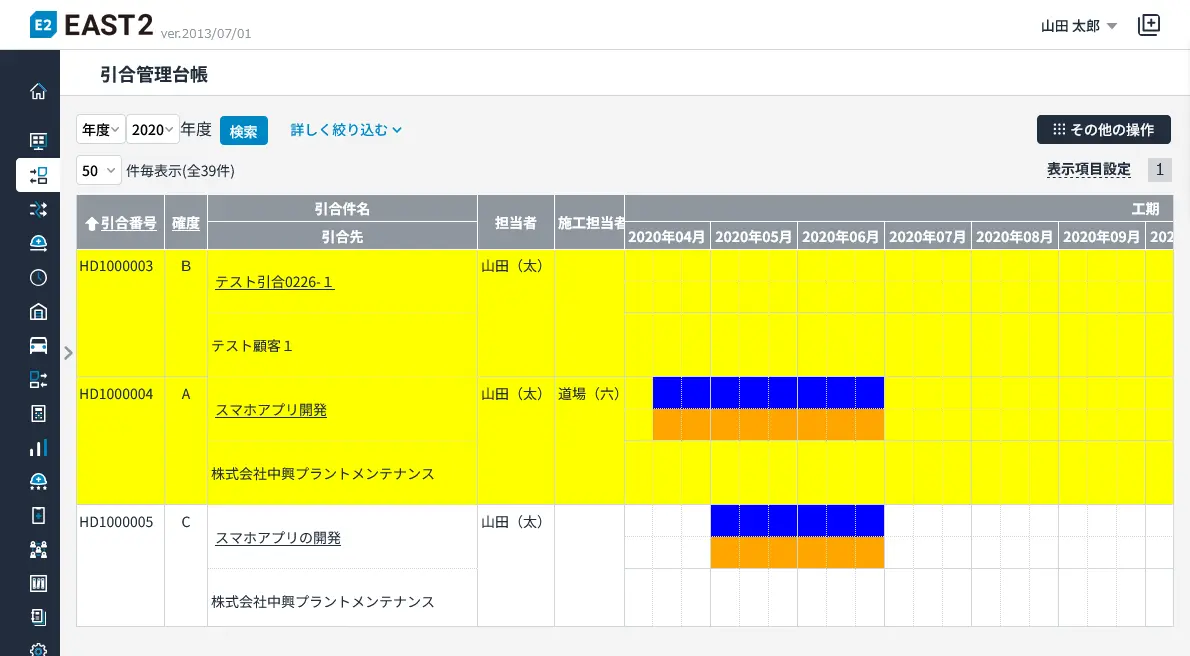This screenshot has height=656, width=1190.
Task: Click the car icon in the sidebar
Action: click(x=38, y=346)
